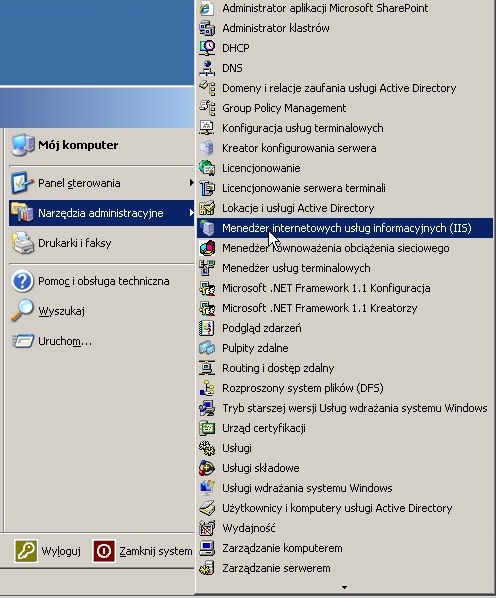Click the Wydajność performance icon
496x598 pixels.
click(x=207, y=528)
